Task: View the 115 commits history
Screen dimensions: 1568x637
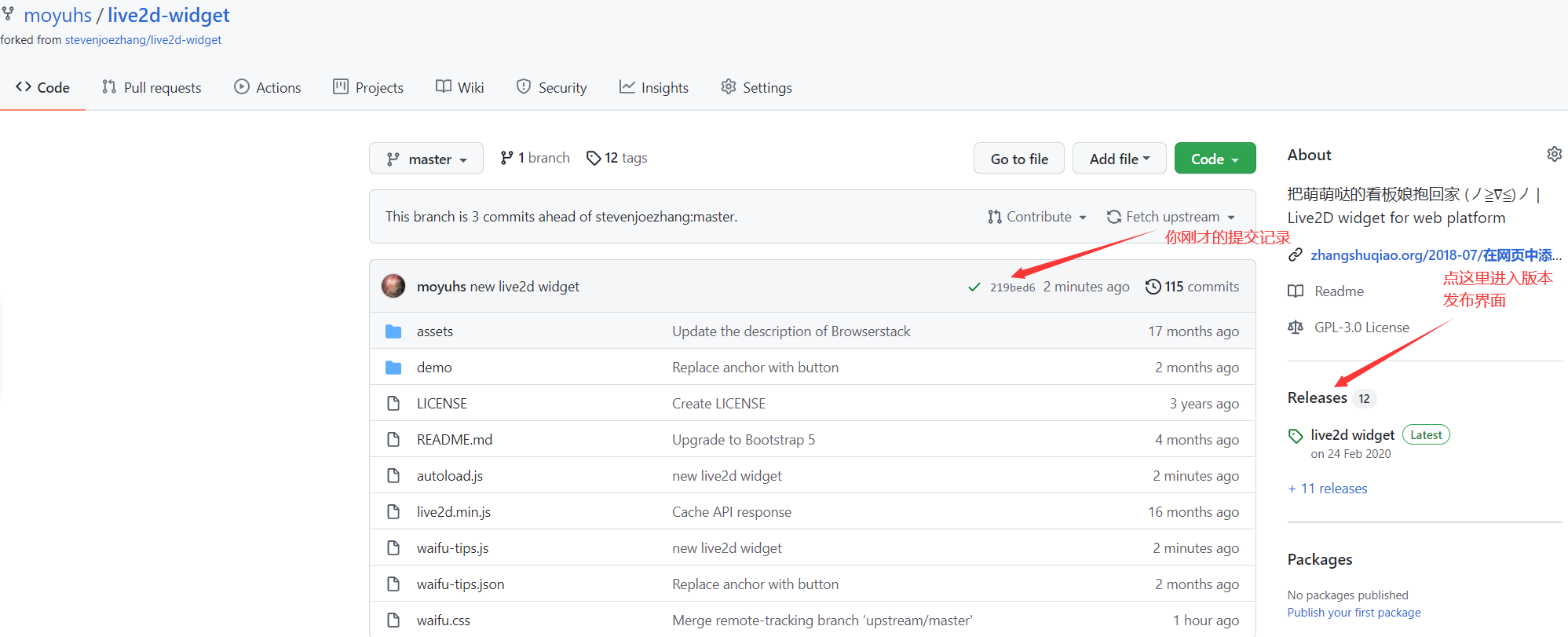Action: point(1192,287)
